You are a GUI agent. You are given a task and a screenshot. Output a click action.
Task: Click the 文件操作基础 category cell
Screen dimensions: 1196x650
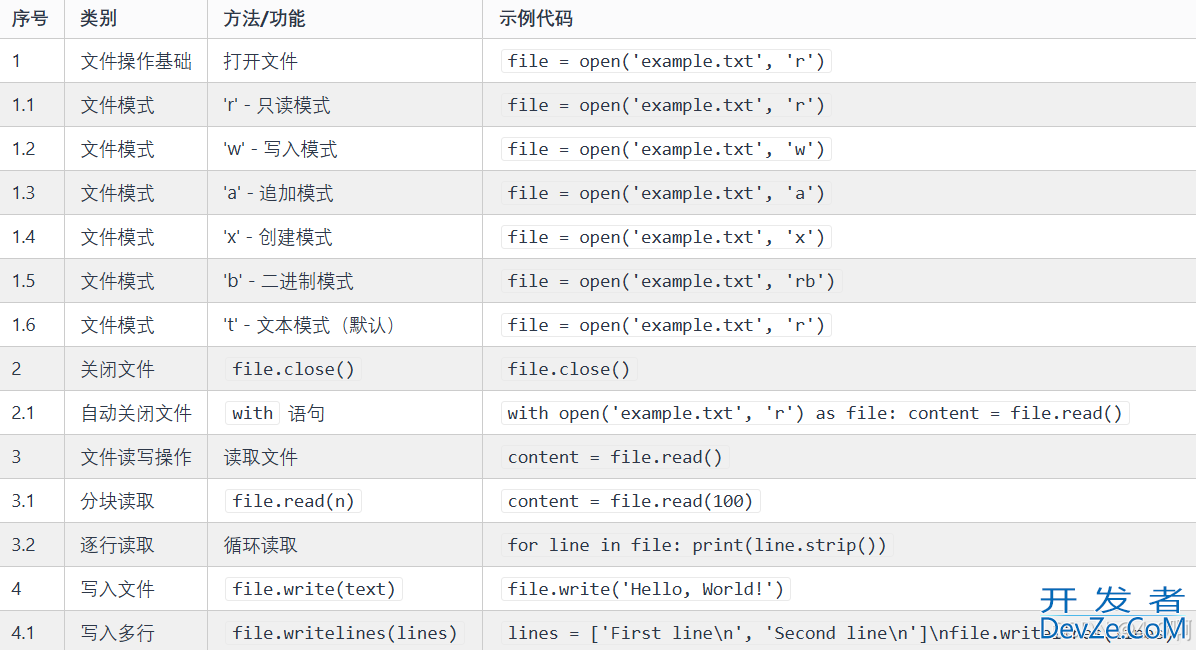pos(136,61)
